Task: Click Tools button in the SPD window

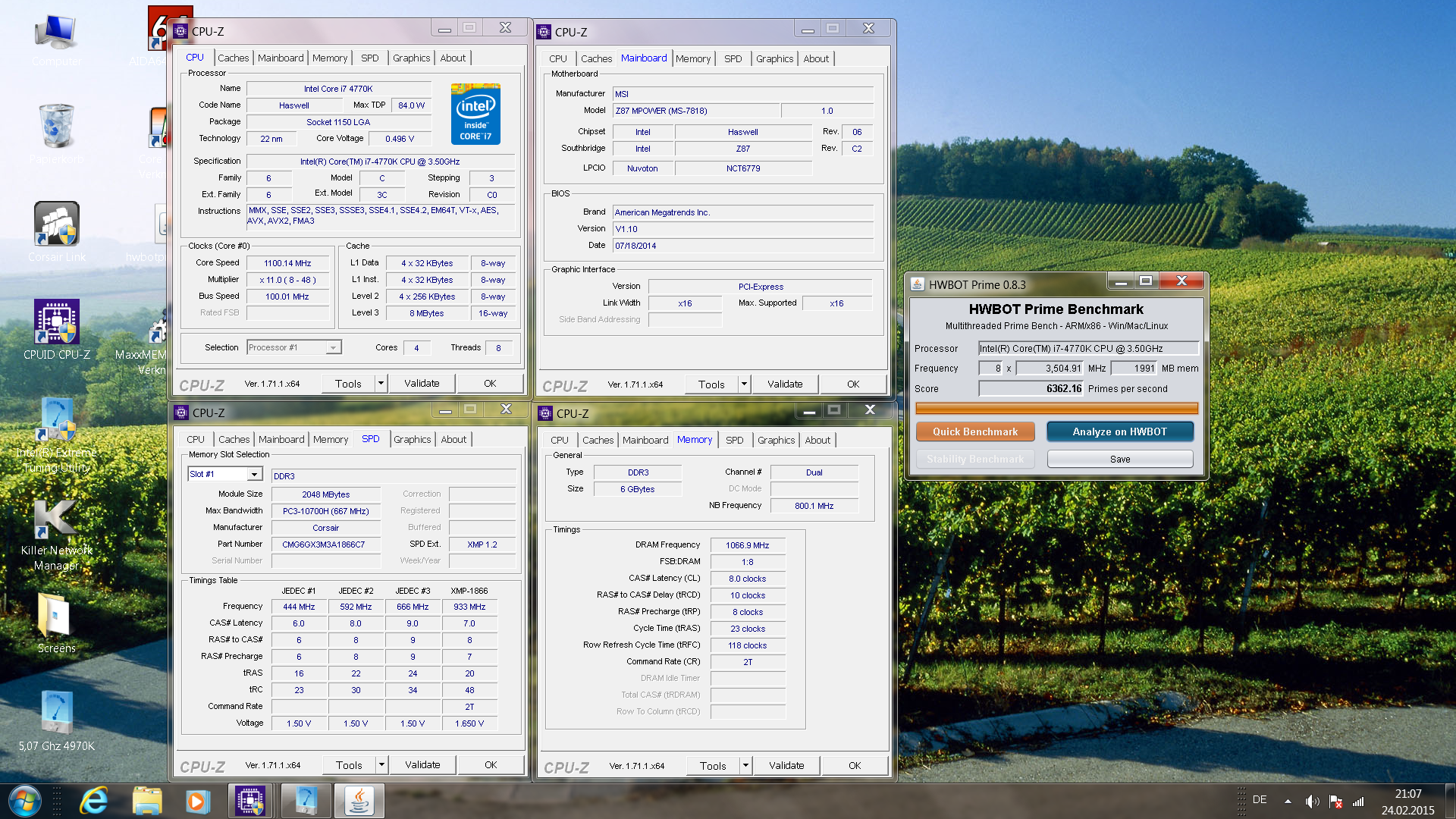Action: [x=349, y=764]
